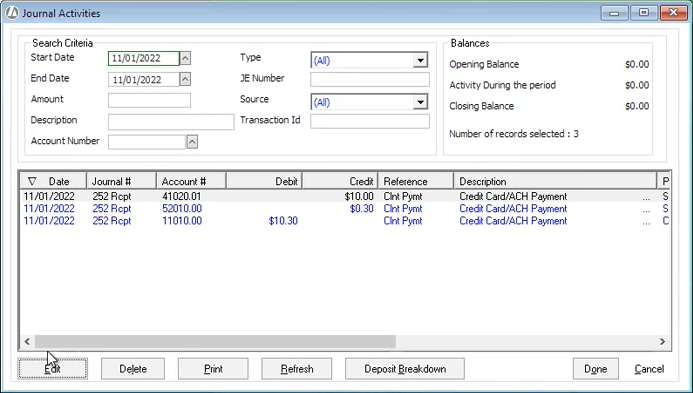Click the Journal Activities app icon in title bar
The image size is (693, 393).
[x=12, y=13]
